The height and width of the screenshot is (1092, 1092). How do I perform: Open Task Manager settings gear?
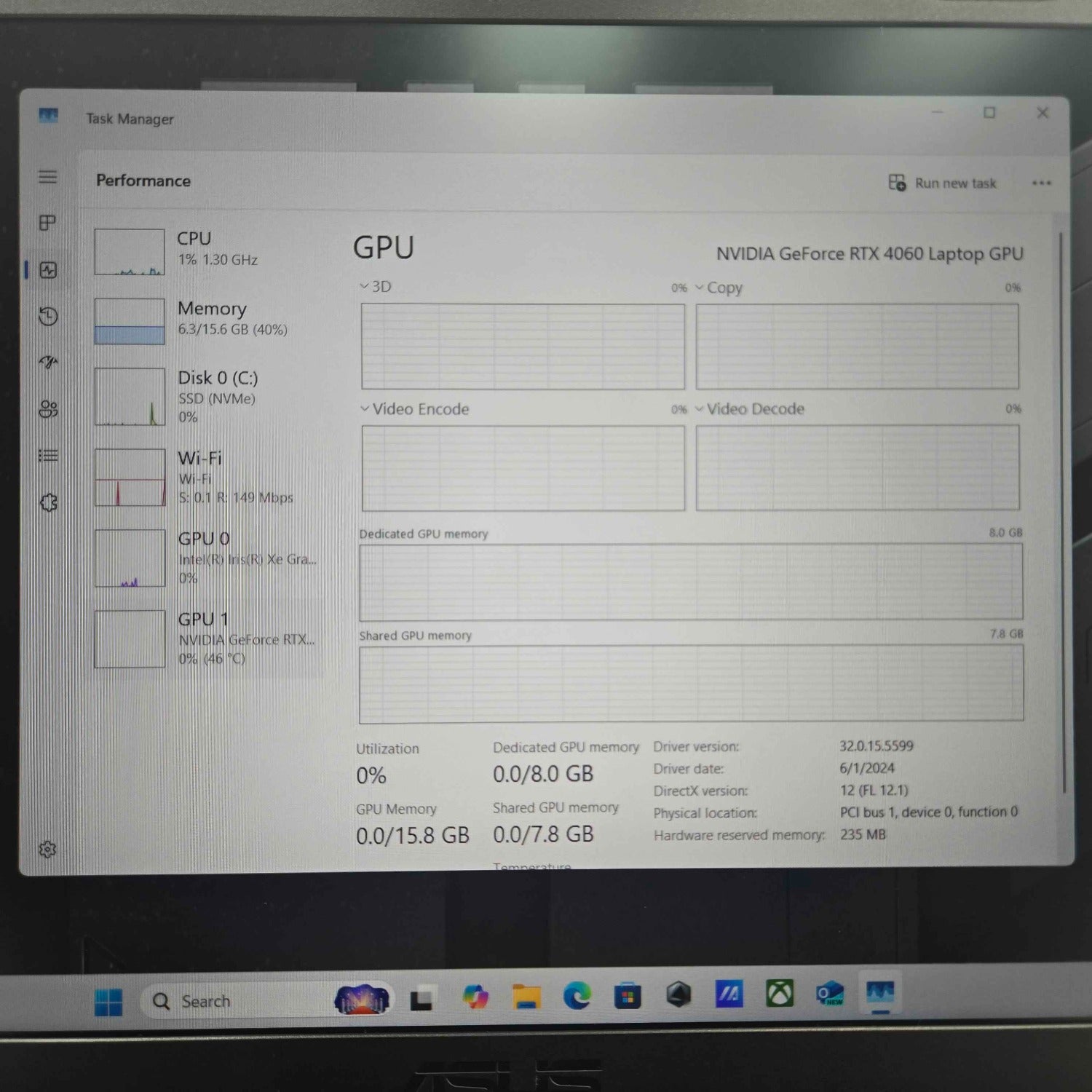click(x=47, y=848)
